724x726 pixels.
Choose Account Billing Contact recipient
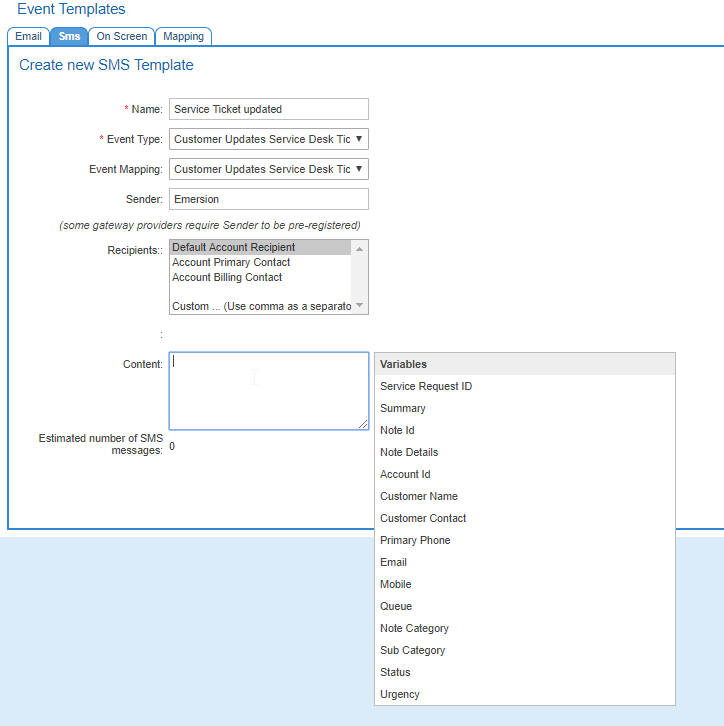point(227,277)
